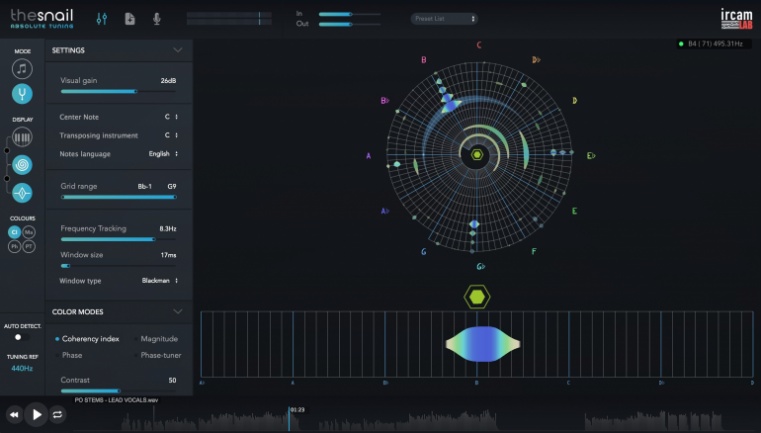Image resolution: width=761 pixels, height=433 pixels.
Task: Collapse the Settings section chevron
Action: point(178,50)
